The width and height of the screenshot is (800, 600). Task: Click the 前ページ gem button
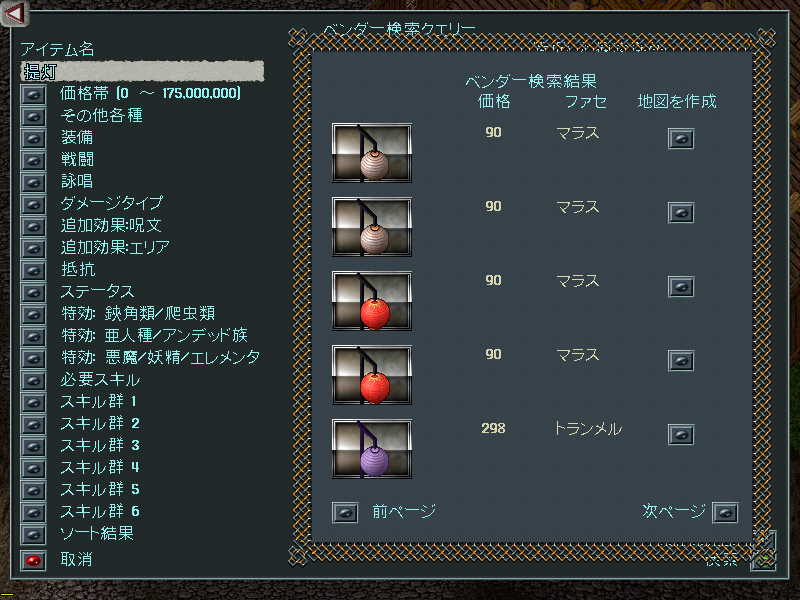tap(345, 512)
